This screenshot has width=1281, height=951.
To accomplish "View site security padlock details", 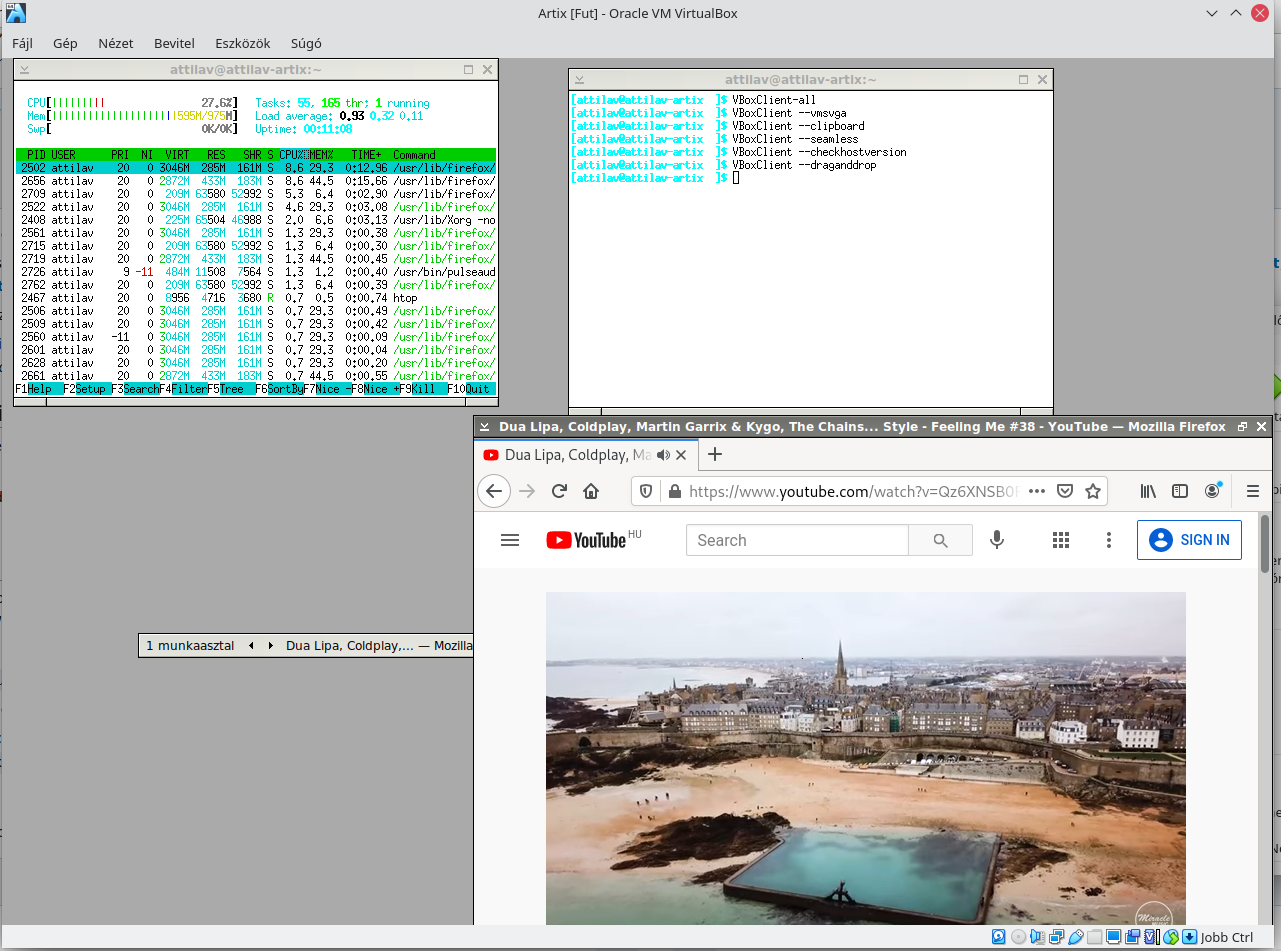I will (x=674, y=491).
